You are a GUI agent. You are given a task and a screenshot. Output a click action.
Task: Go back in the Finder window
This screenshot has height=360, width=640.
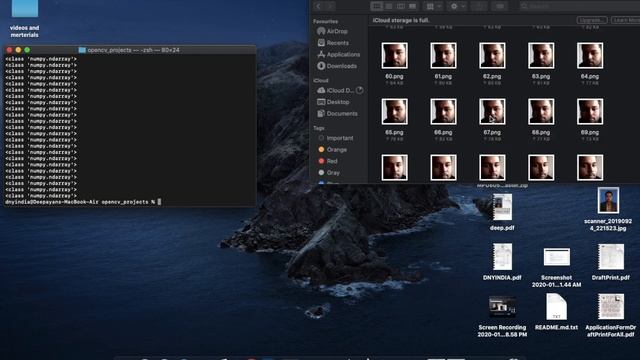(x=319, y=6)
